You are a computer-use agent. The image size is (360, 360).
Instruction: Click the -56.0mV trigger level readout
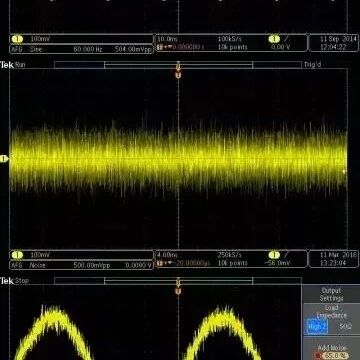click(x=277, y=263)
